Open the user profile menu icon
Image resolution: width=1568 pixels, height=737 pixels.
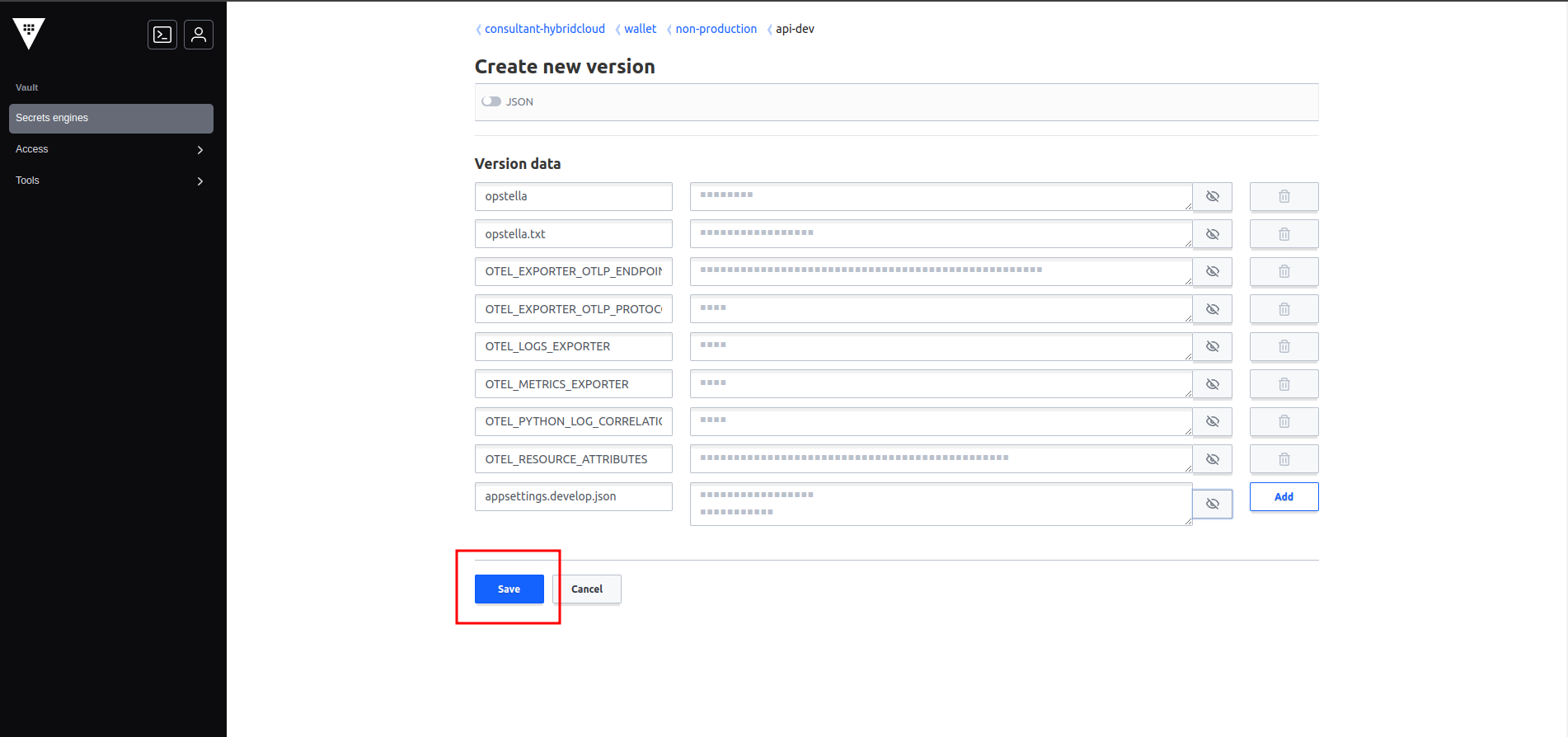click(199, 35)
